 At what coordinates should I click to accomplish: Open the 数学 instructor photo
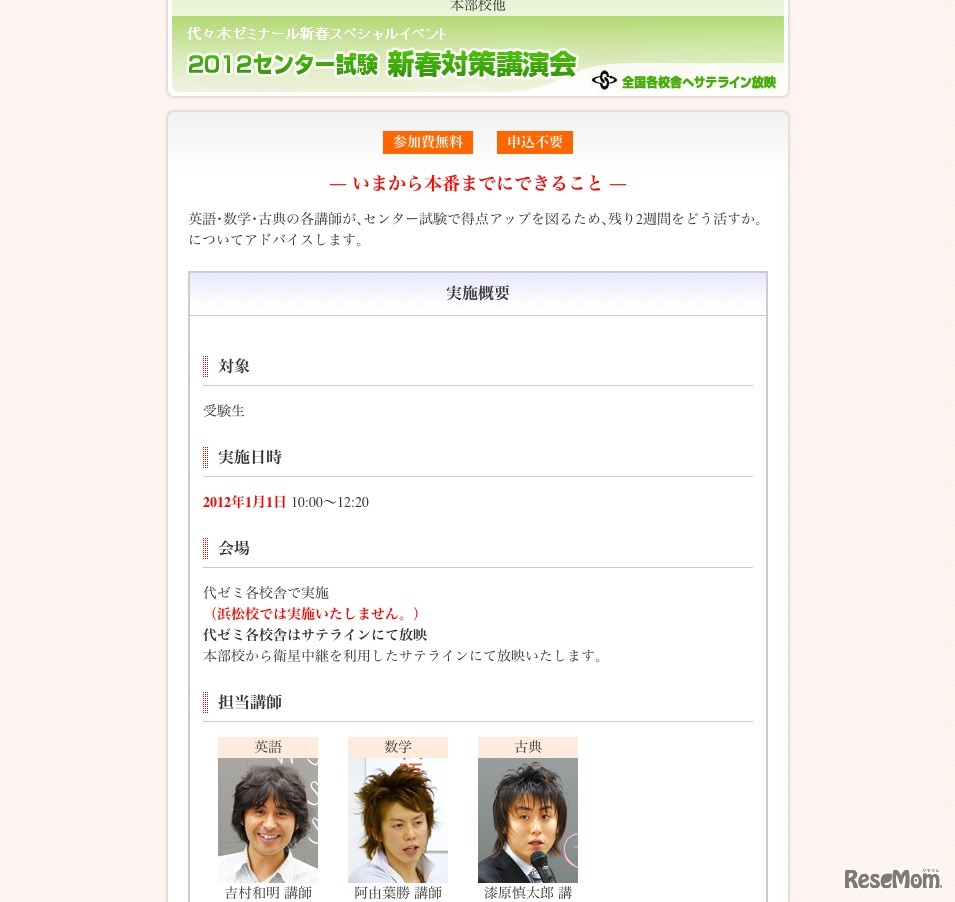click(x=398, y=820)
